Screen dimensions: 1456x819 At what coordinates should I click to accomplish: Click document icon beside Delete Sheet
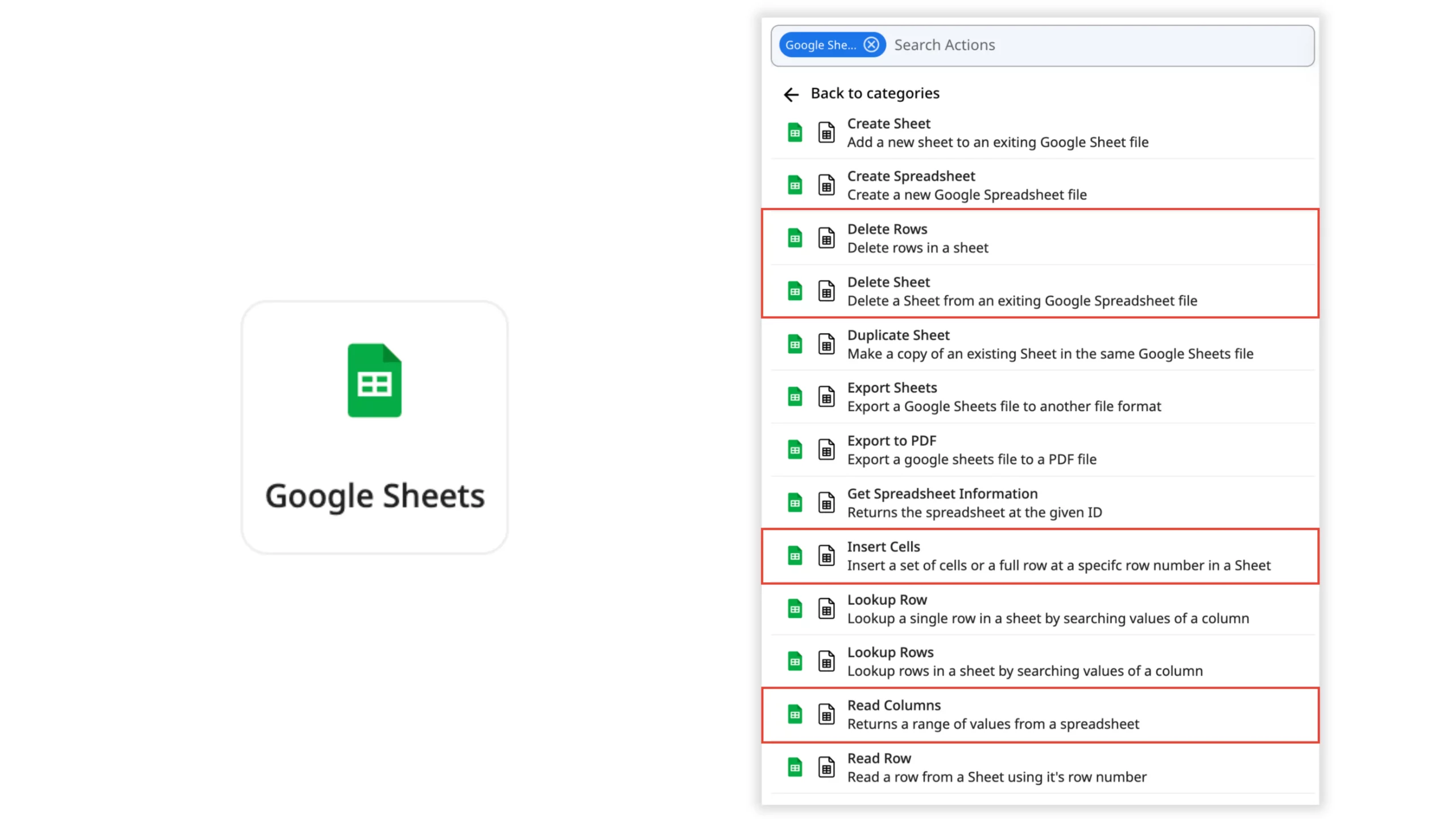click(826, 291)
